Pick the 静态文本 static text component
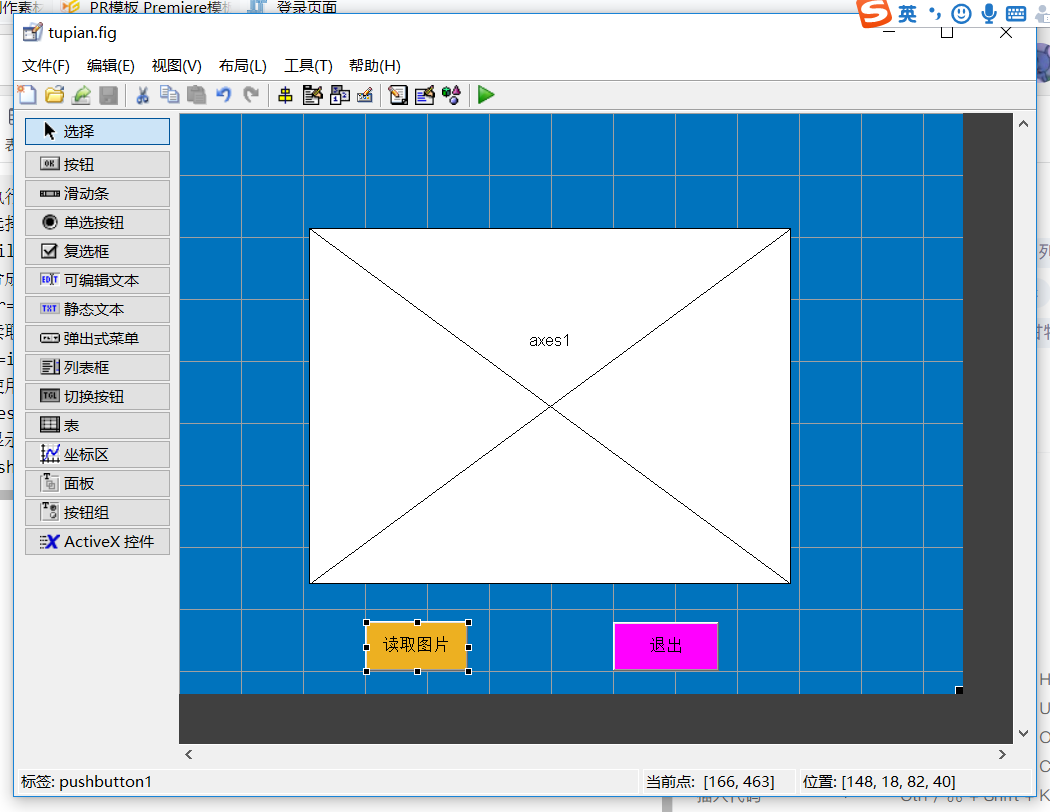1050x812 pixels. tap(97, 309)
